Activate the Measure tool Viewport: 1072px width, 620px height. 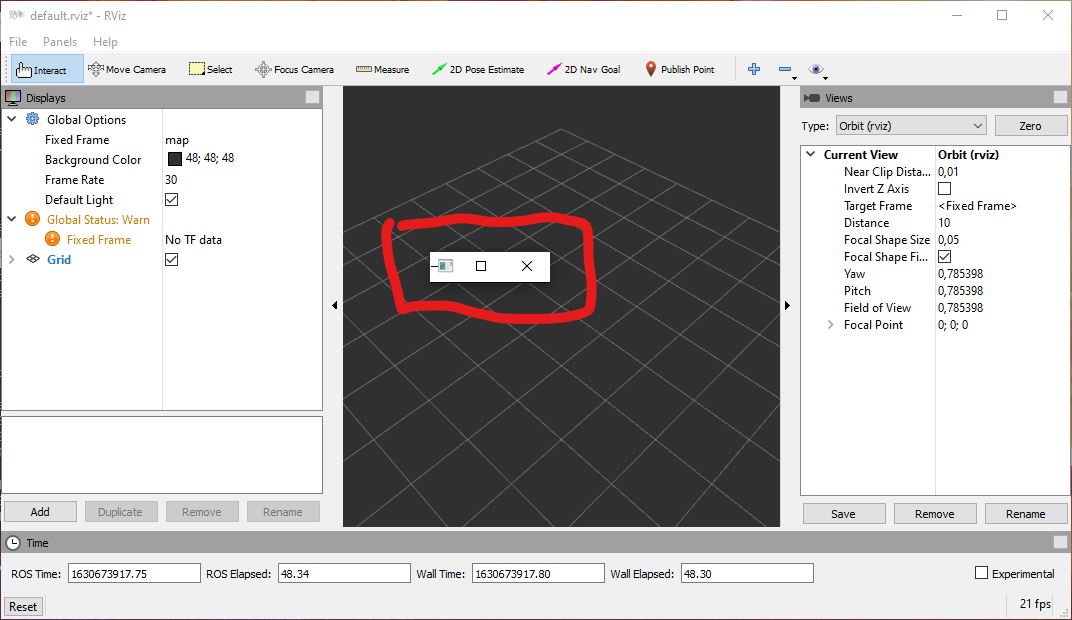pyautogui.click(x=381, y=69)
